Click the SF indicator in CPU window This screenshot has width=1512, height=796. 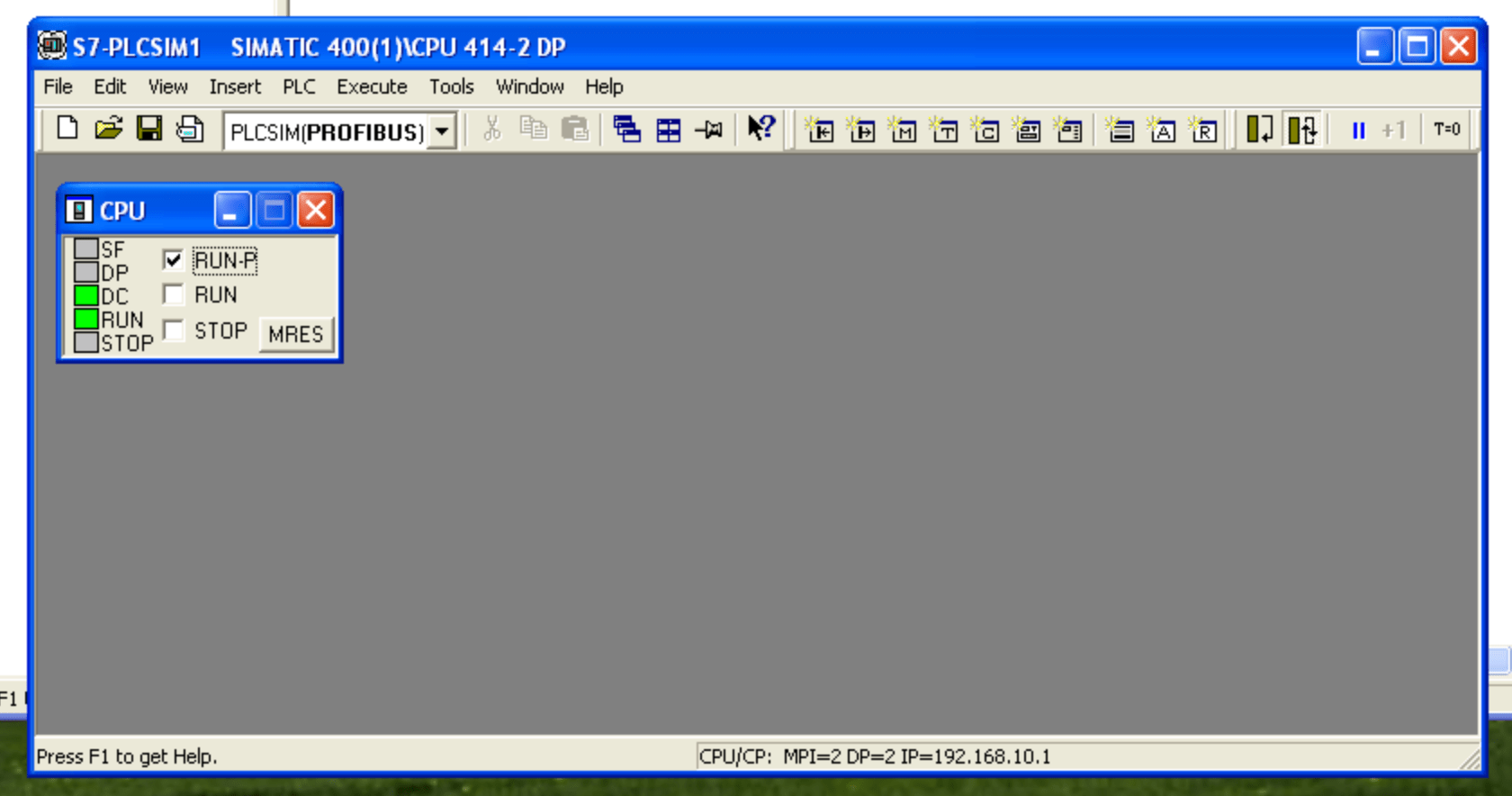(86, 249)
